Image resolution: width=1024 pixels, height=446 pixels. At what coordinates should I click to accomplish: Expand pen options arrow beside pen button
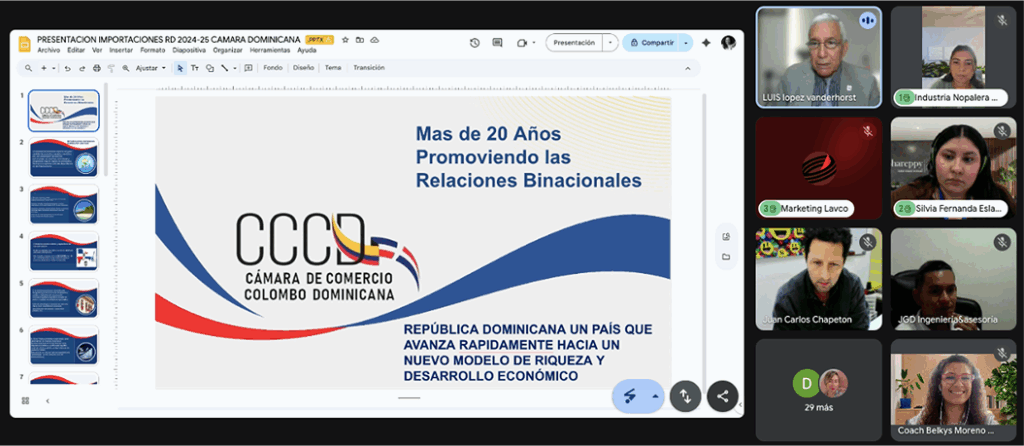click(655, 396)
